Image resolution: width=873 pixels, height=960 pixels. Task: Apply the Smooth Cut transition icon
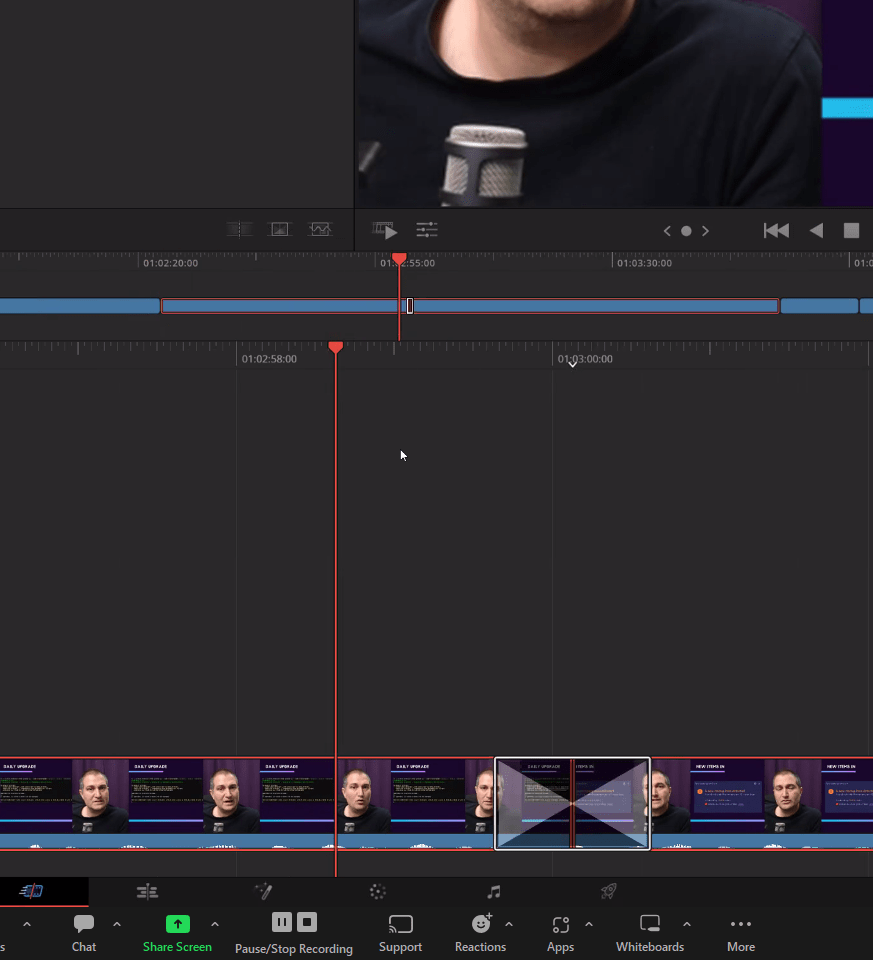tap(320, 230)
